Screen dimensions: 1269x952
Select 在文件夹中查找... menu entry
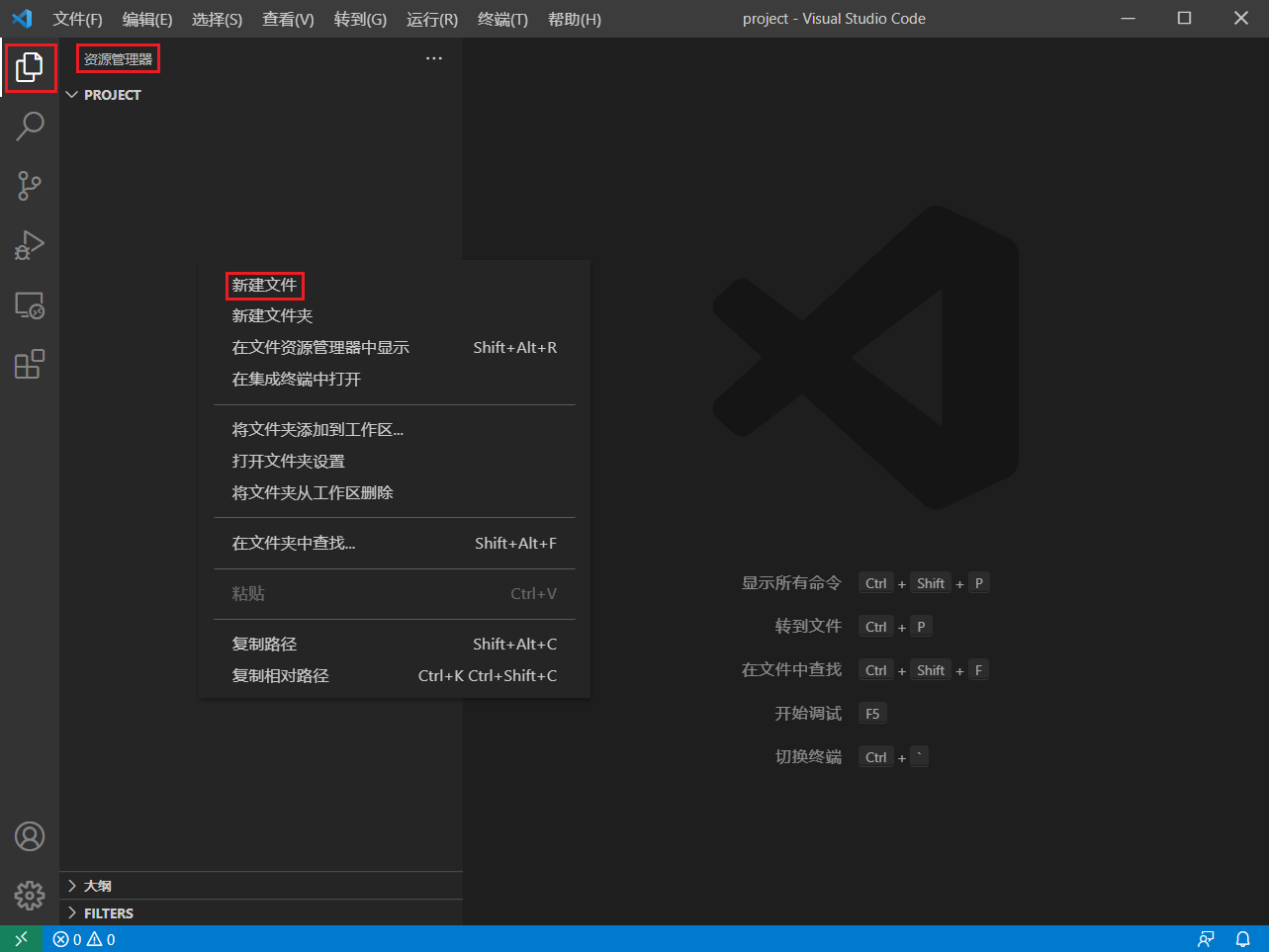[395, 544]
